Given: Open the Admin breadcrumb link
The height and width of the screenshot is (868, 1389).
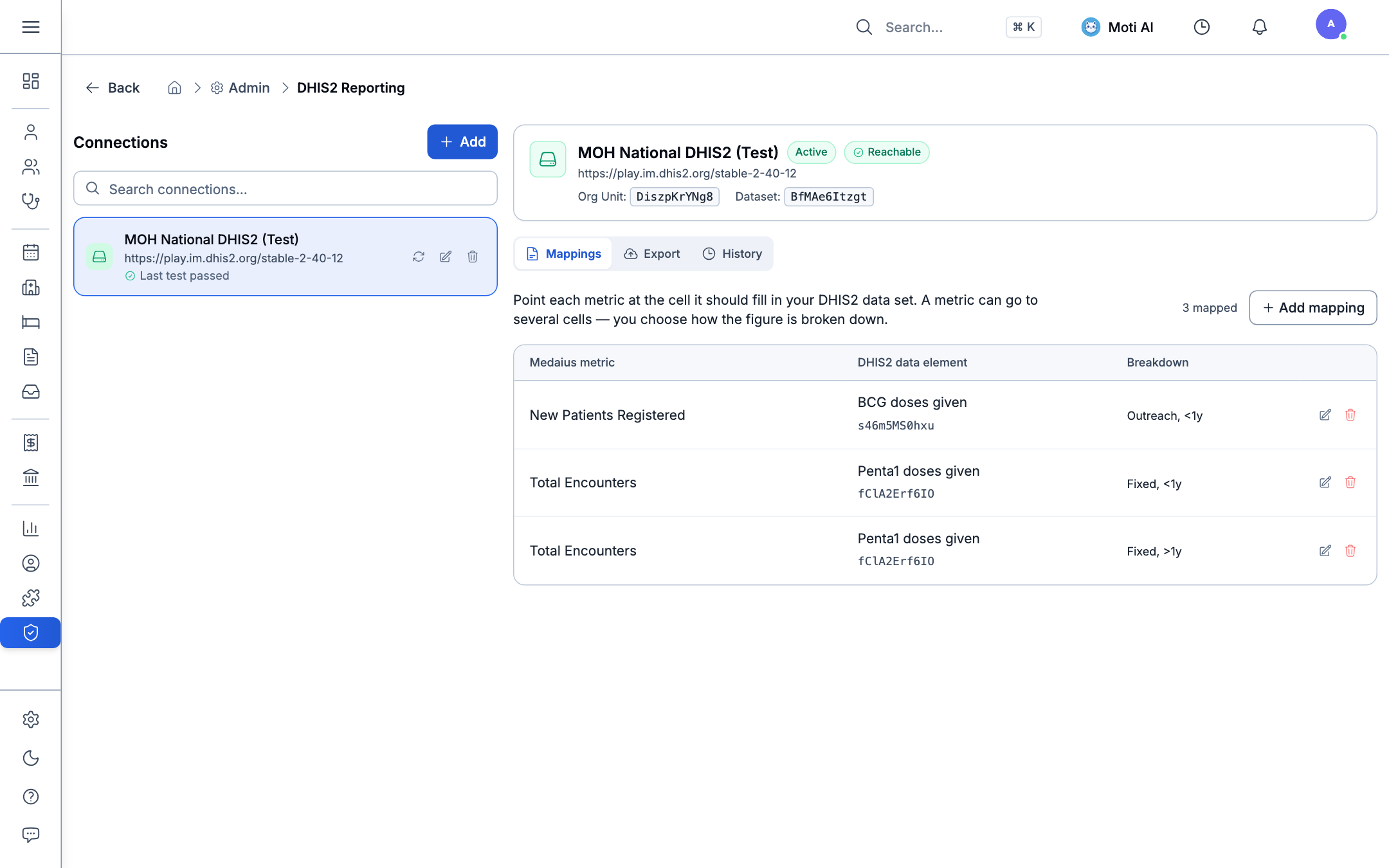Looking at the screenshot, I should [x=240, y=87].
